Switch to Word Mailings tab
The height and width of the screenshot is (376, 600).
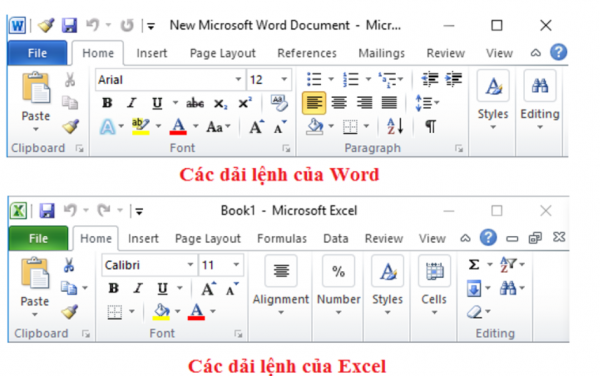coord(382,53)
